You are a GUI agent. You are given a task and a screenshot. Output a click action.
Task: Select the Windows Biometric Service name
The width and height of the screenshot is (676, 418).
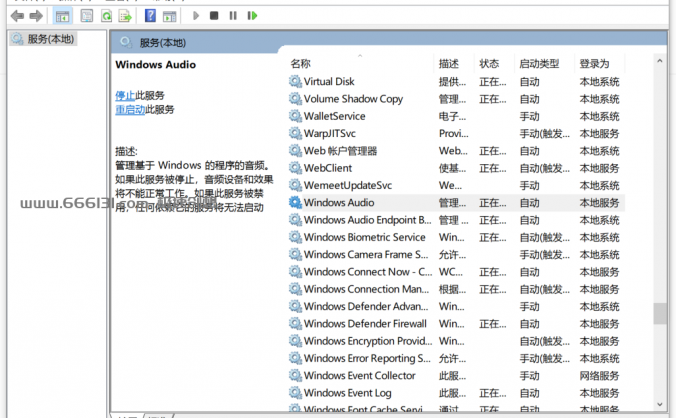tap(365, 237)
